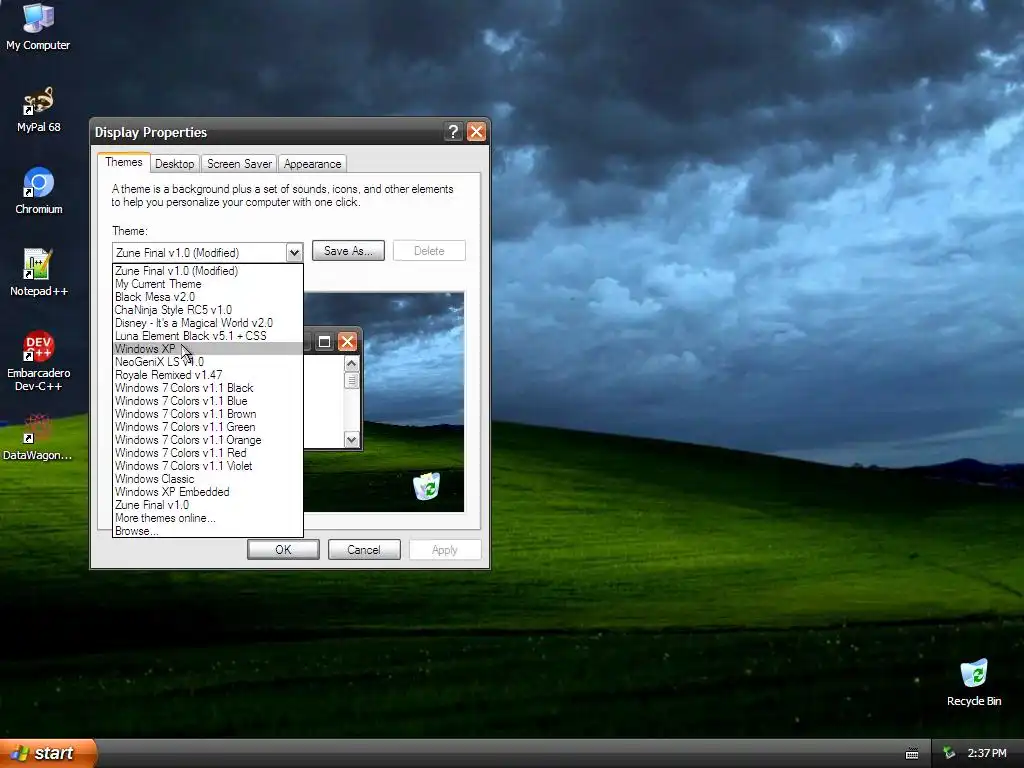The image size is (1024, 768).
Task: Choose Royale Remixed v1.47 theme
Action: point(208,375)
